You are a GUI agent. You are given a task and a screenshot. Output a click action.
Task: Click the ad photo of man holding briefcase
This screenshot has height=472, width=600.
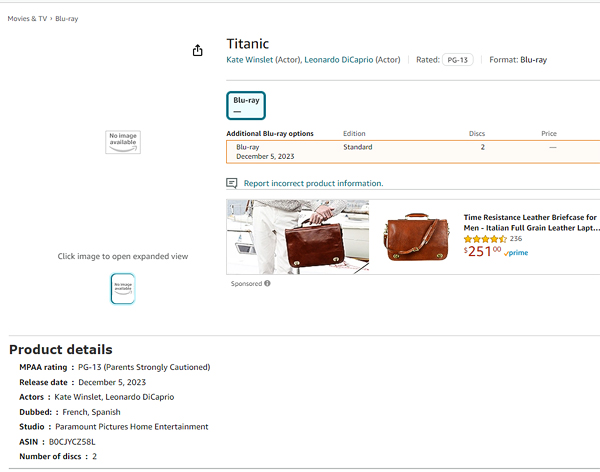pyautogui.click(x=297, y=236)
